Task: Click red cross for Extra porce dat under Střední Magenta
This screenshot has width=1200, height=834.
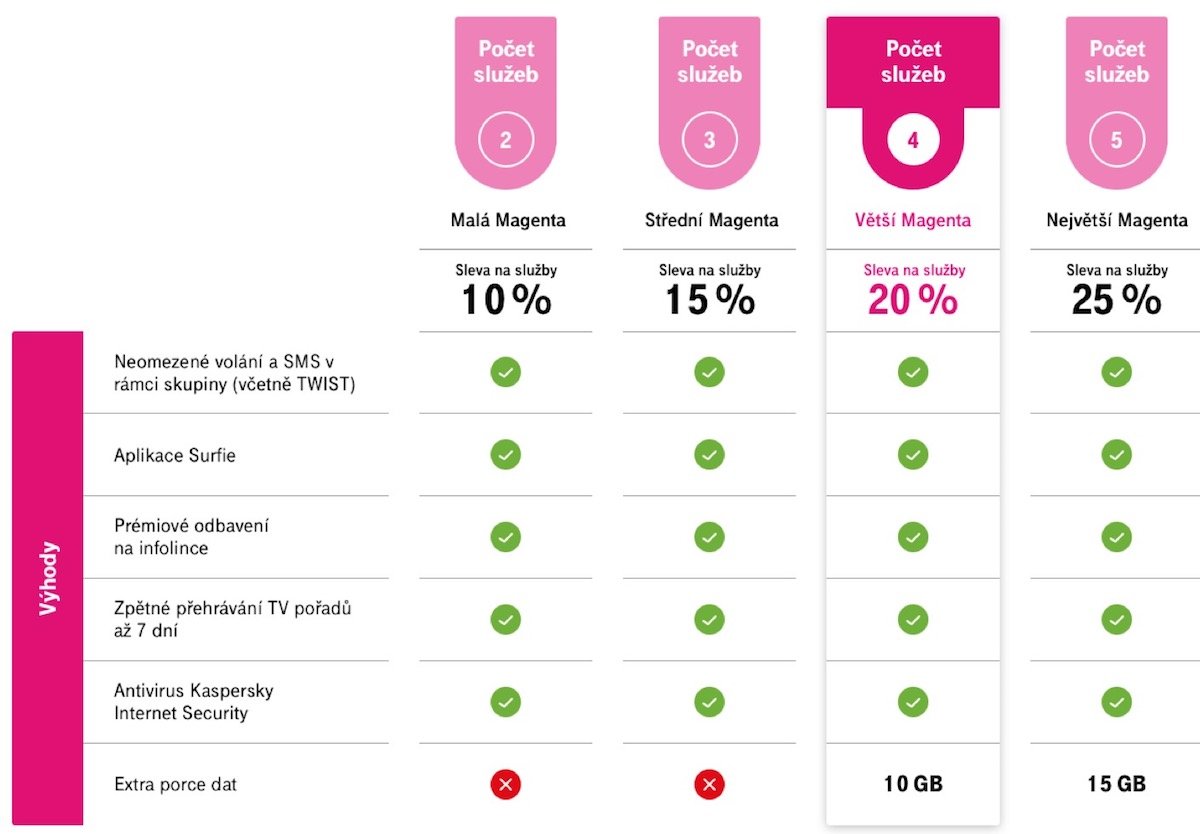Action: click(x=709, y=785)
